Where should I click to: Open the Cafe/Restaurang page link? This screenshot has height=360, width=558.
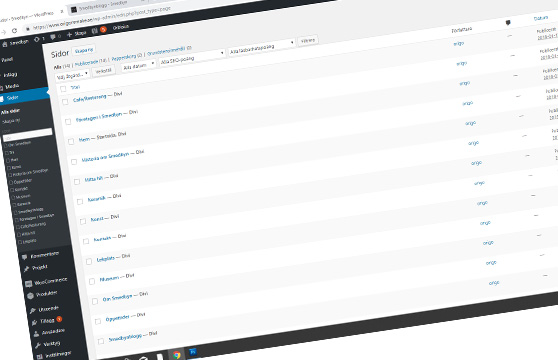click(x=90, y=98)
